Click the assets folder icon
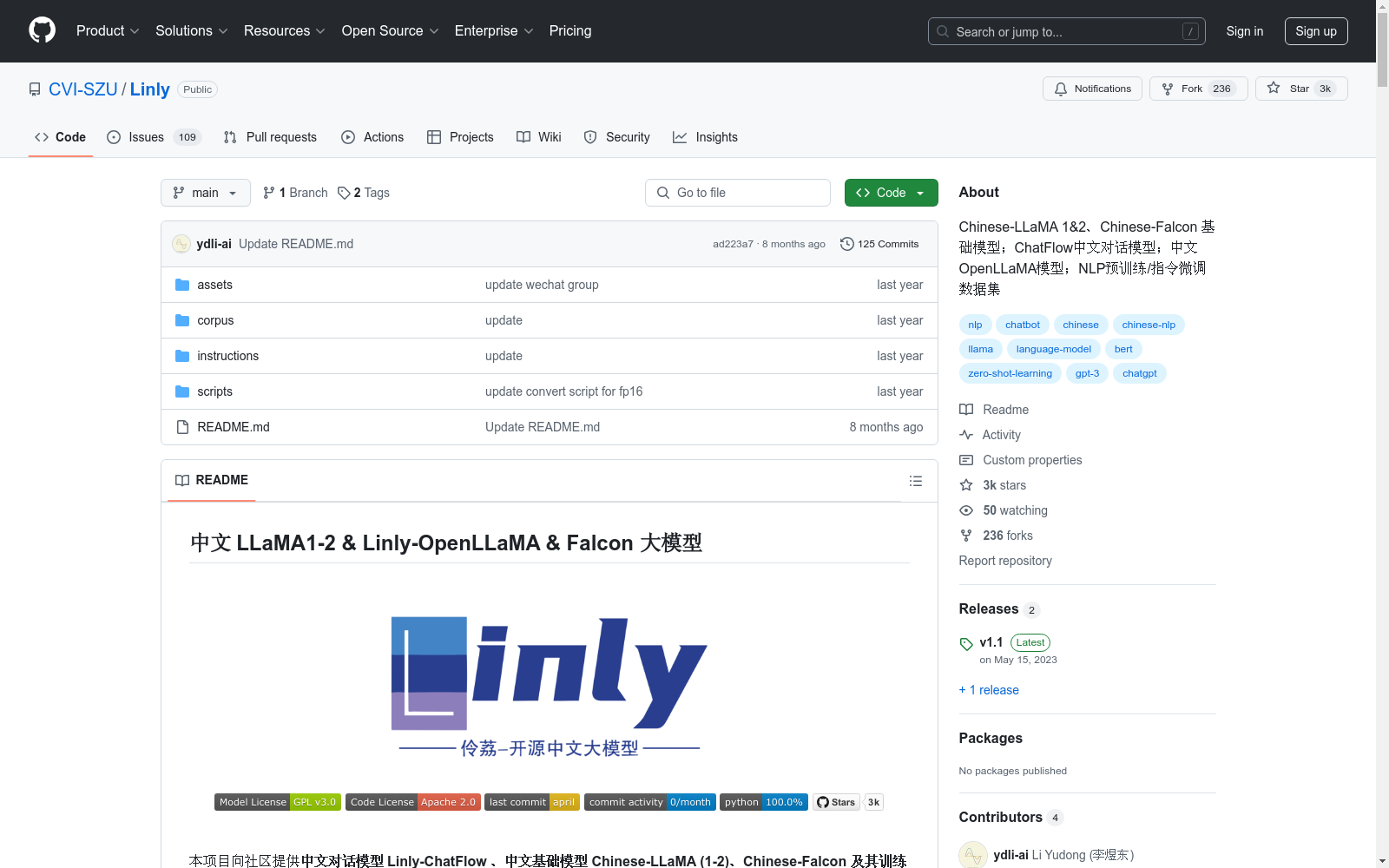 (182, 285)
